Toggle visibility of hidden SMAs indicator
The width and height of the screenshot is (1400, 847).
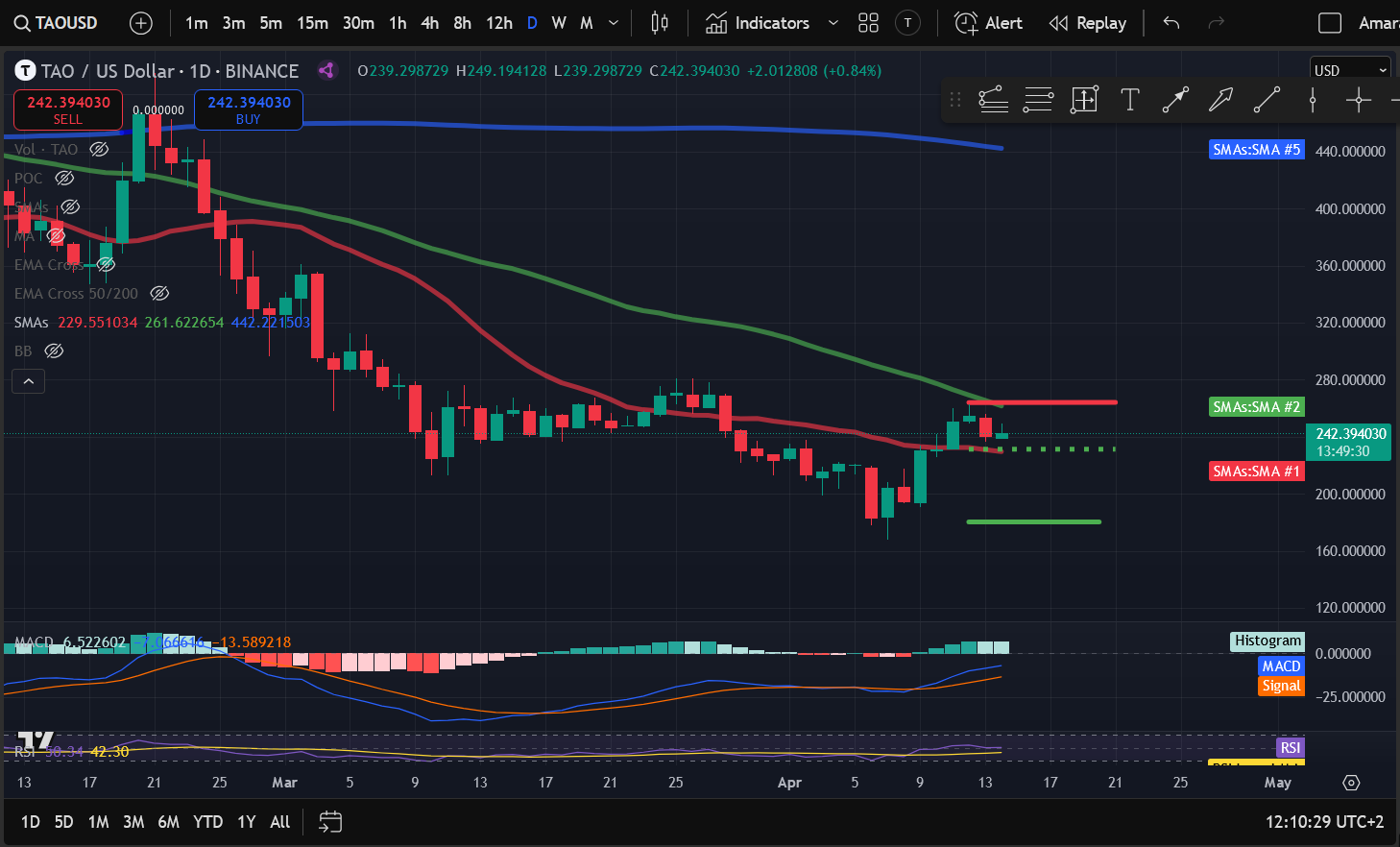click(x=70, y=206)
